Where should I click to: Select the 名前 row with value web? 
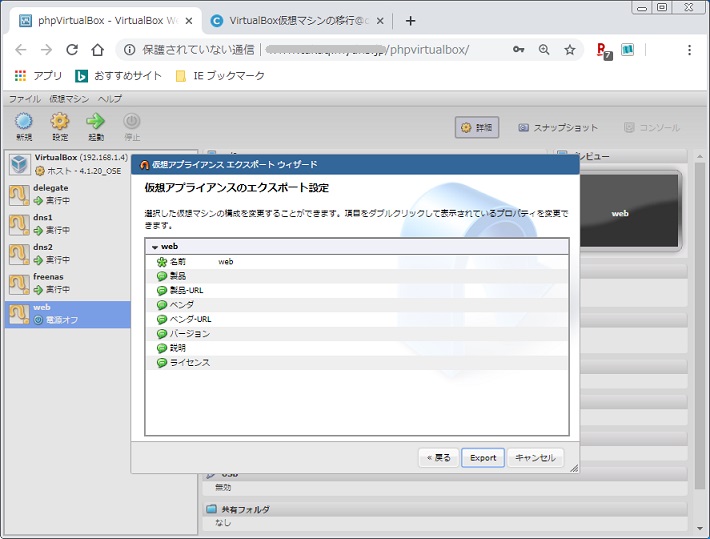coord(357,262)
